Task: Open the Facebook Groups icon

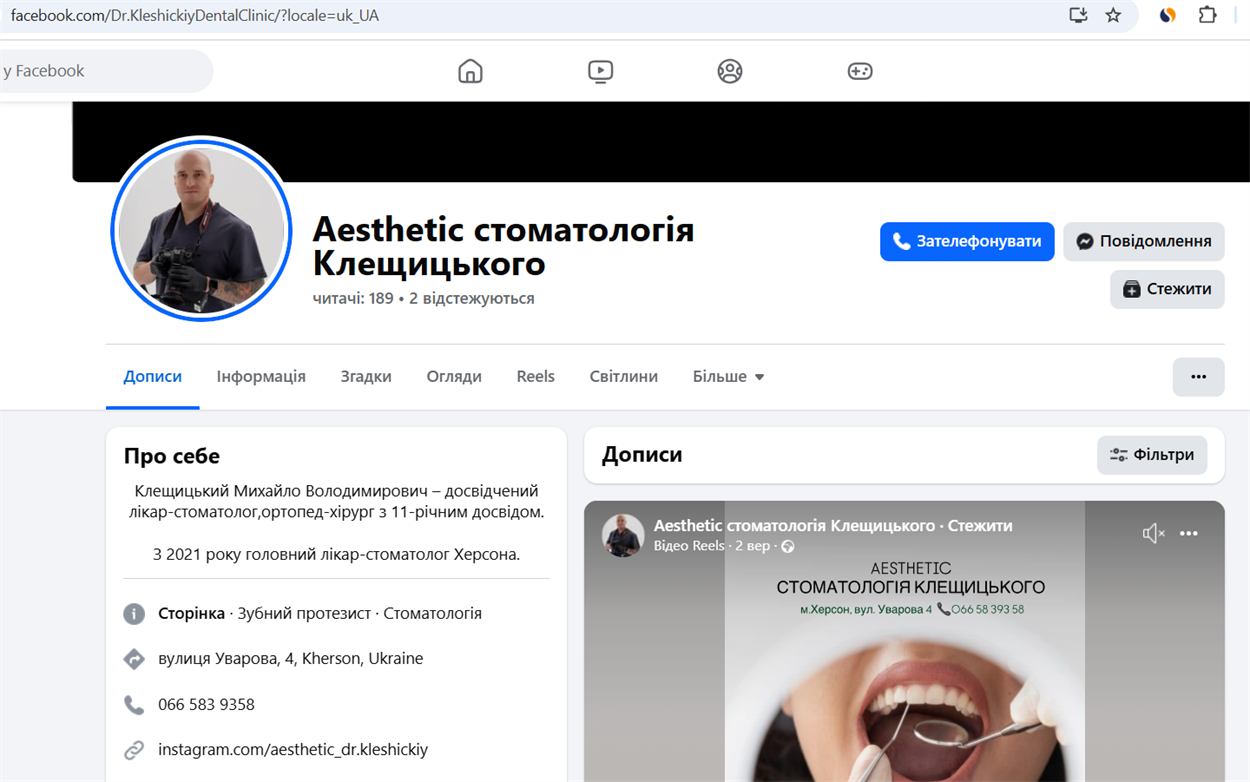Action: click(x=730, y=71)
